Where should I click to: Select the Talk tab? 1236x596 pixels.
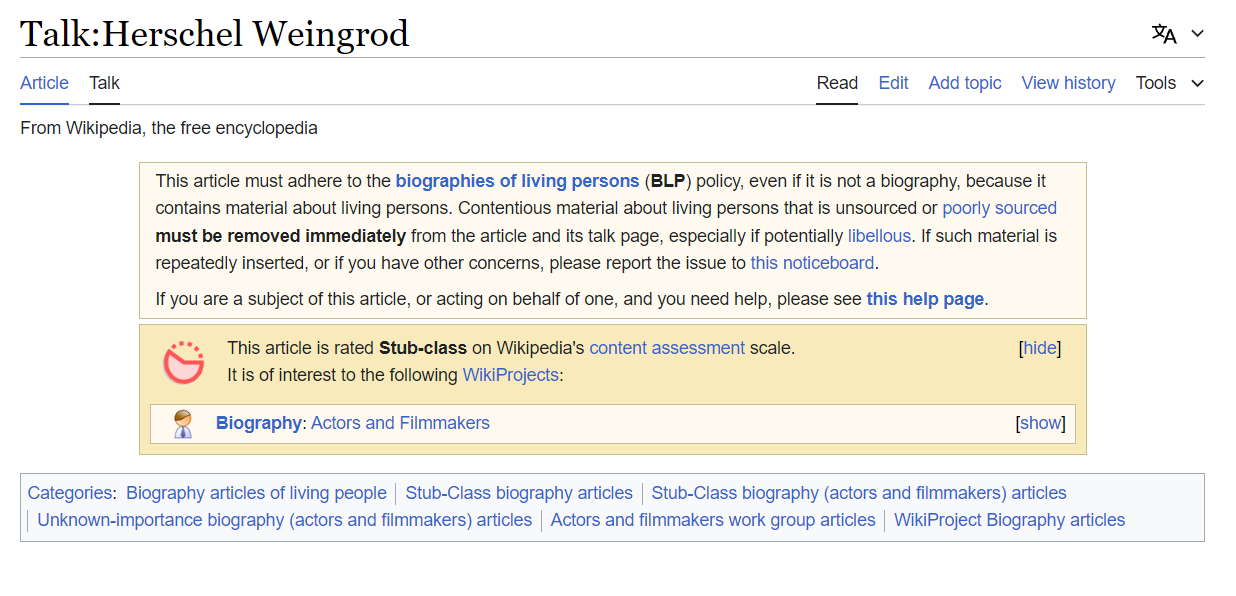pos(104,83)
